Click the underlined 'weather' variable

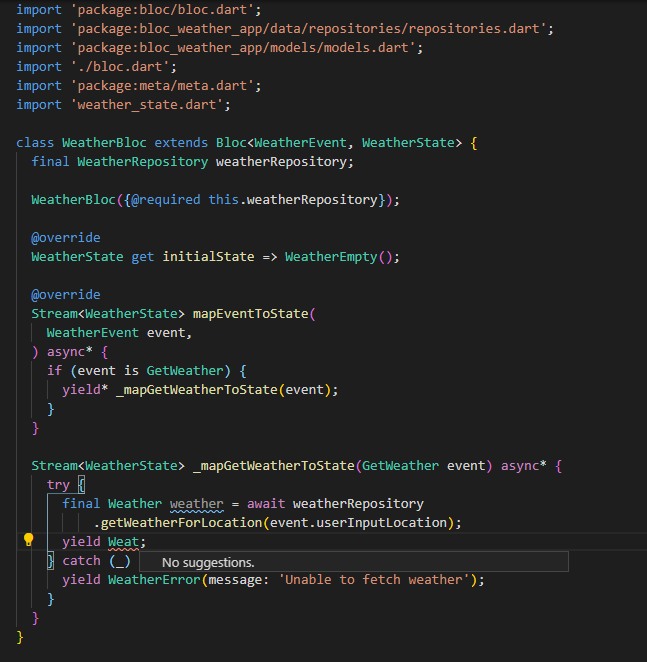tap(196, 503)
